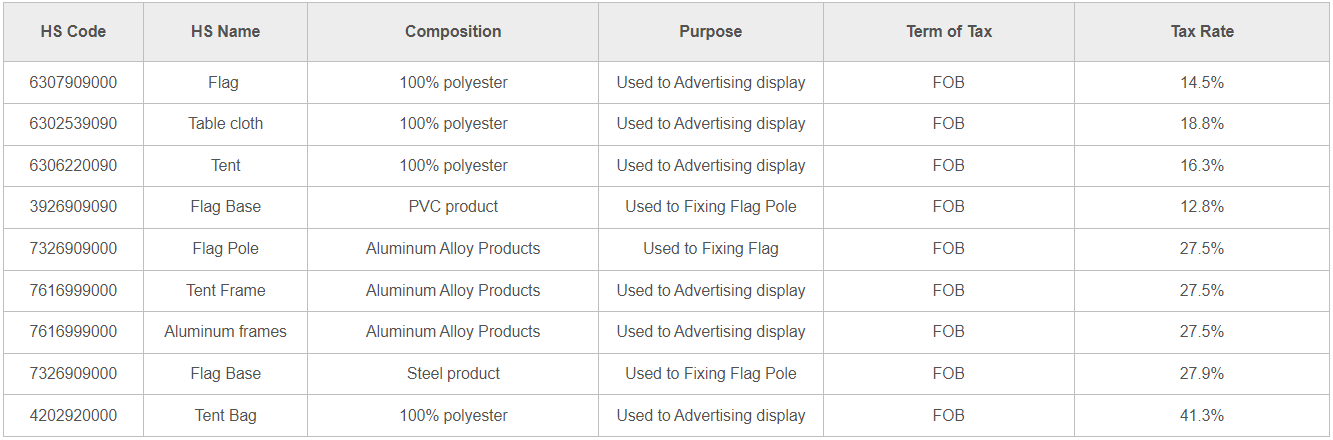The width and height of the screenshot is (1333, 440).
Task: Click the HS Name column header
Action: 225,32
